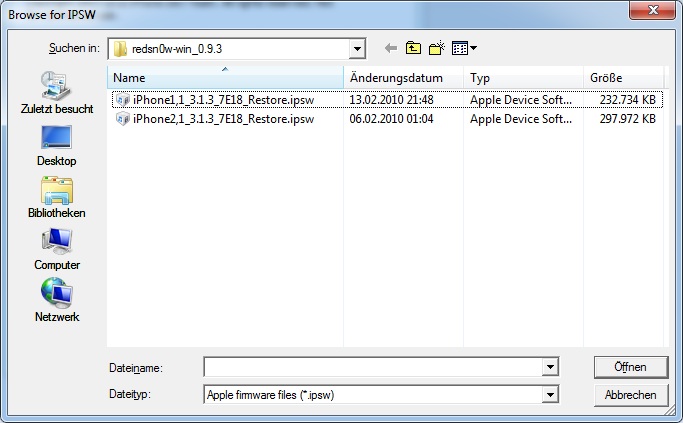Viewport: 683px width, 423px height.
Task: Expand the Dateiname dropdown arrow
Action: point(550,368)
